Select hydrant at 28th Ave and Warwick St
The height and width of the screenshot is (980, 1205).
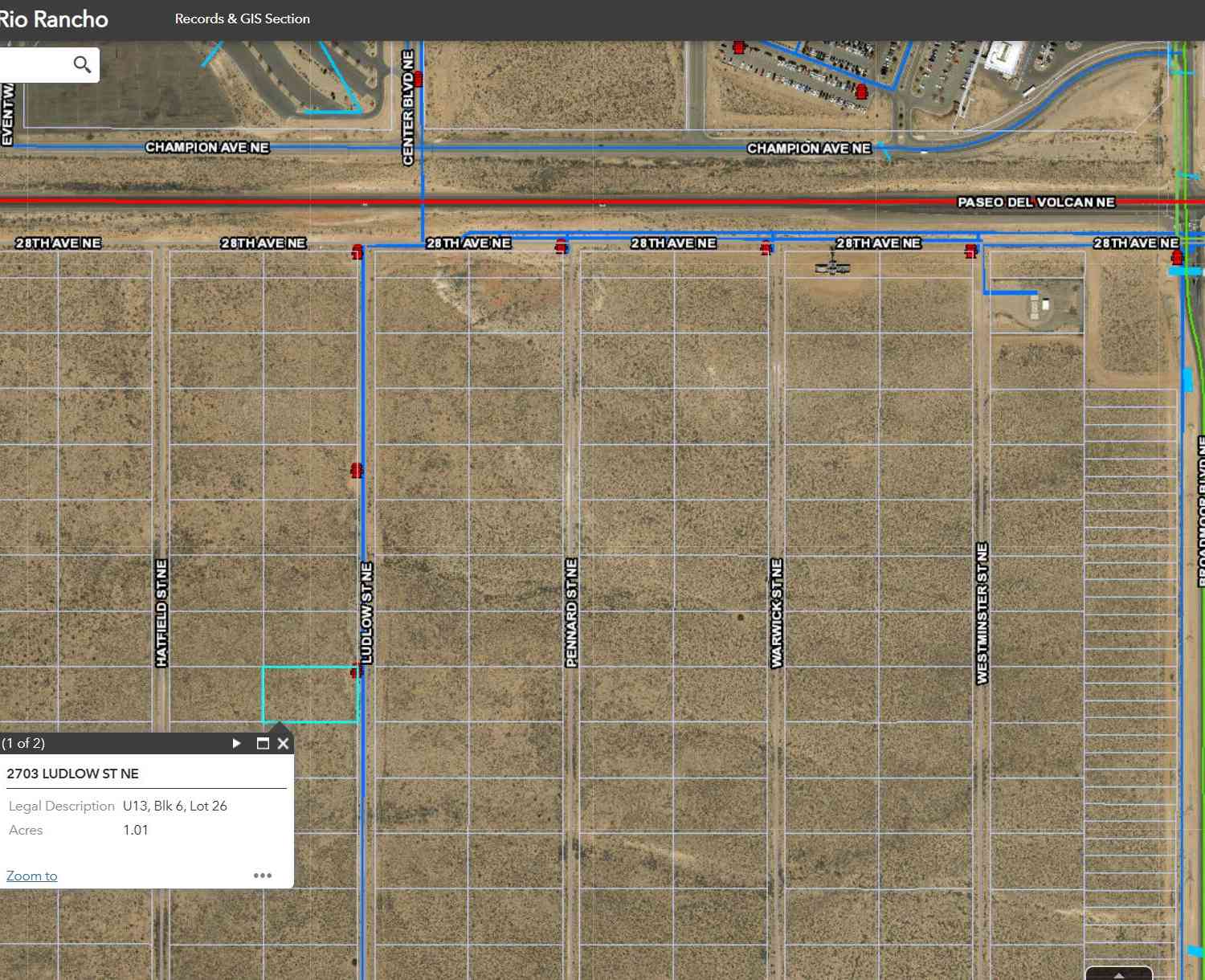click(766, 247)
